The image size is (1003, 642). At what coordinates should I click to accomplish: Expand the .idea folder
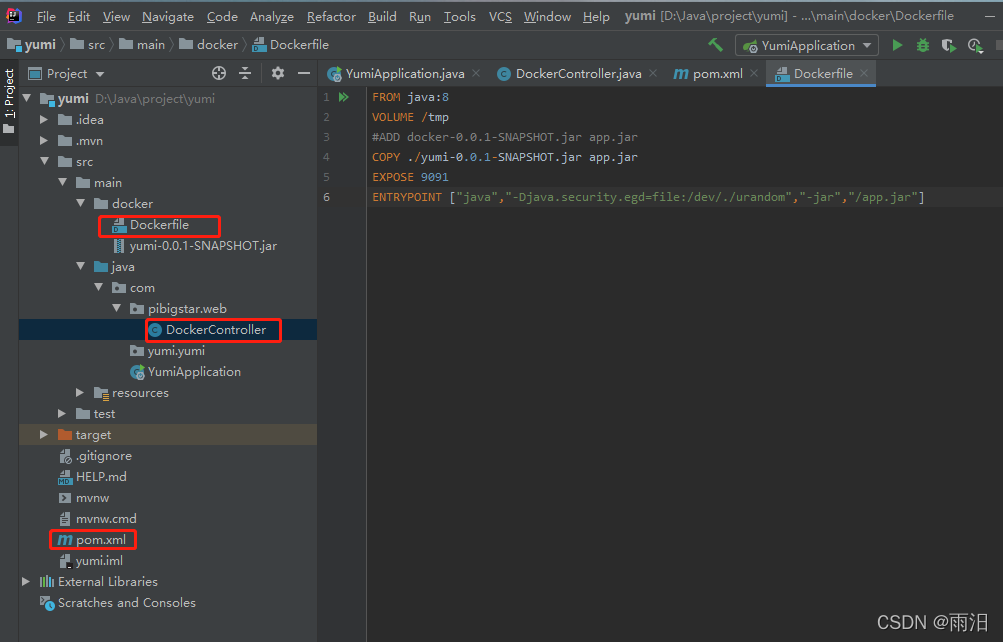[44, 120]
